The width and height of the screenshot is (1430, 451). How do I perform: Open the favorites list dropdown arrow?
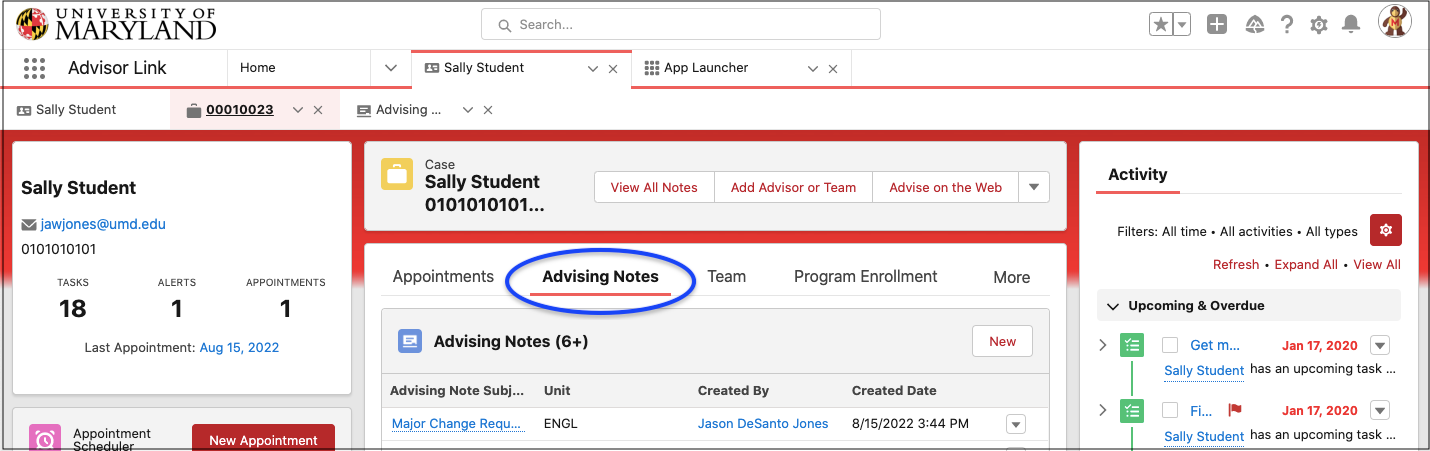tap(1181, 25)
